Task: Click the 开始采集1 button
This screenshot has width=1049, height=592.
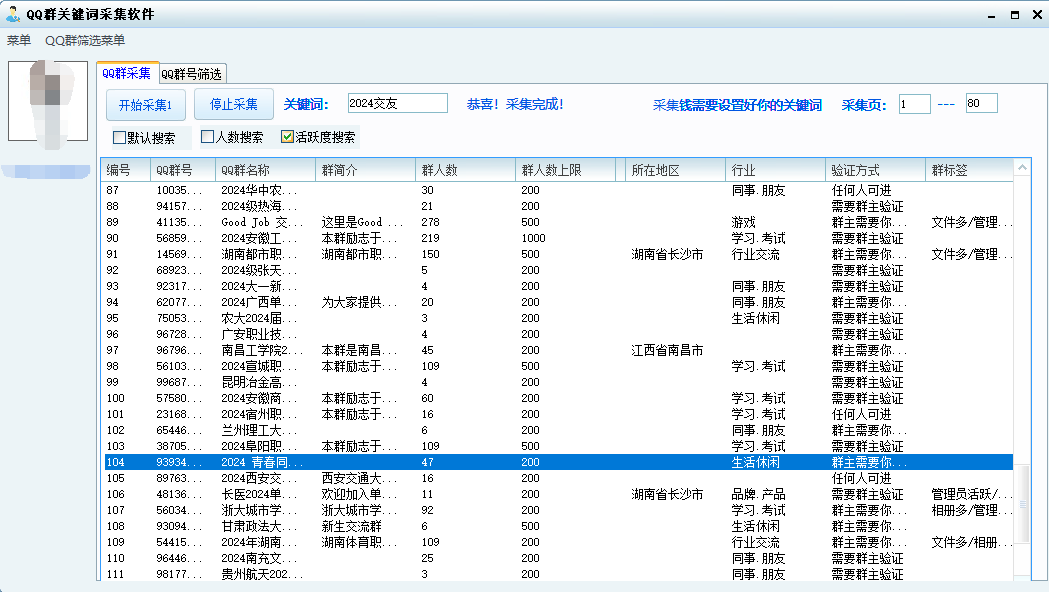Action: pos(145,105)
